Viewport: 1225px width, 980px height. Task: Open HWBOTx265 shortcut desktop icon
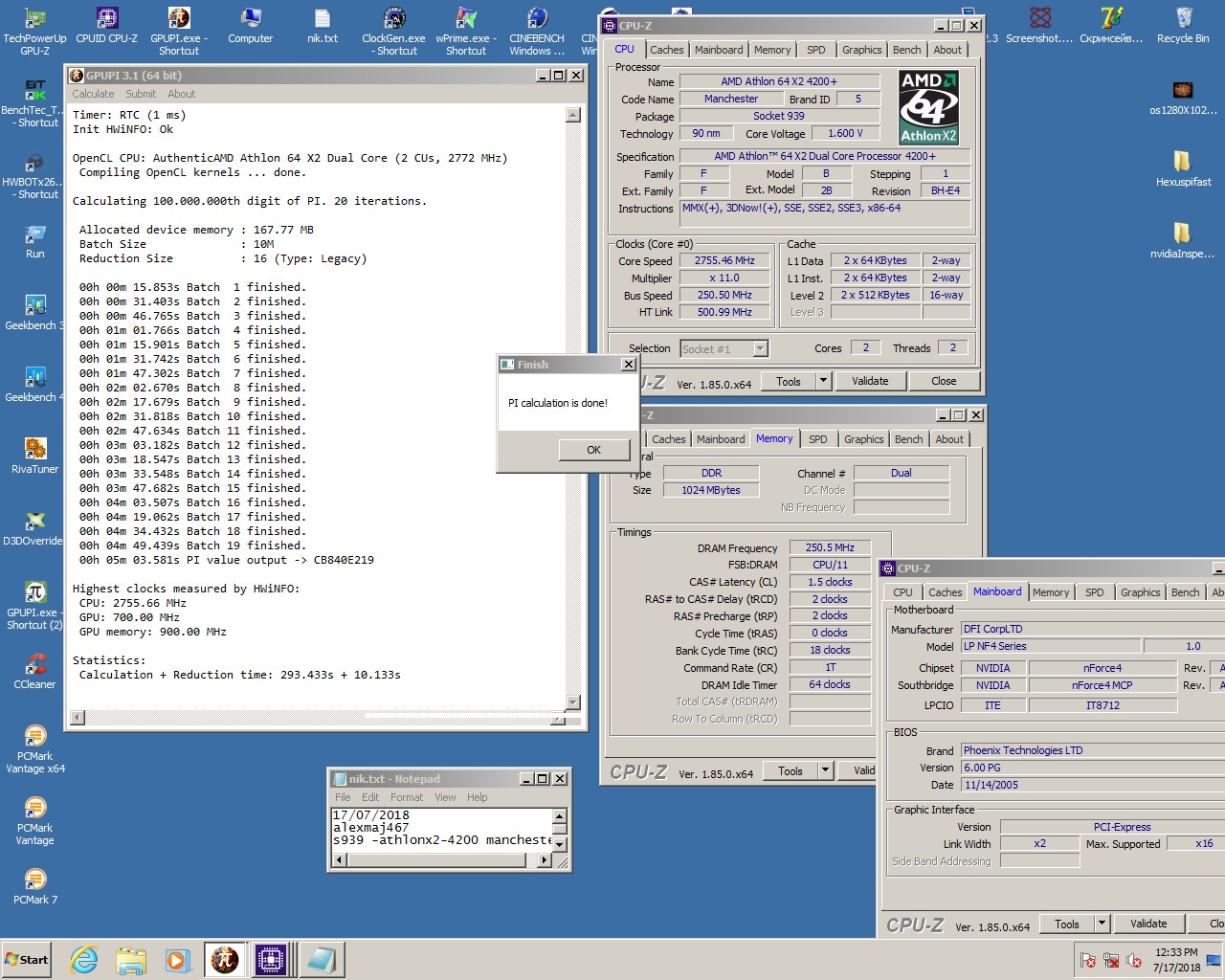pyautogui.click(x=34, y=174)
